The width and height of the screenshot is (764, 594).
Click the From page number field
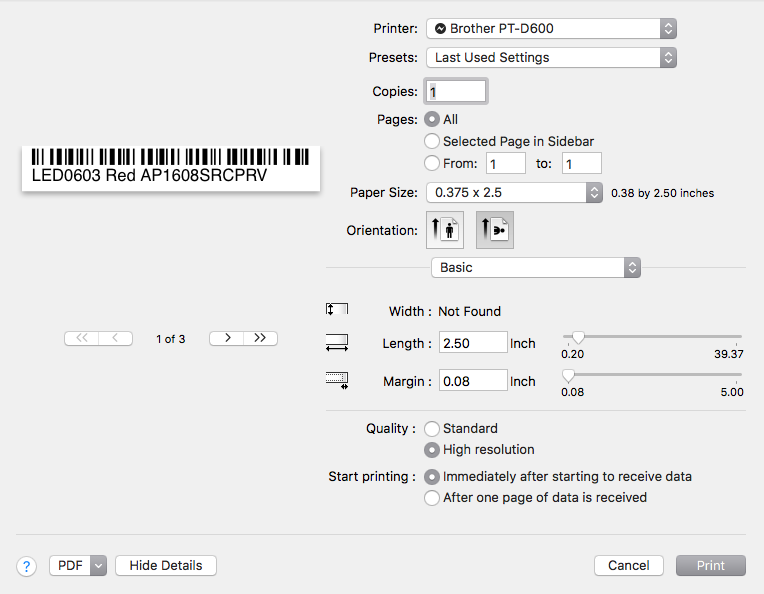click(506, 163)
